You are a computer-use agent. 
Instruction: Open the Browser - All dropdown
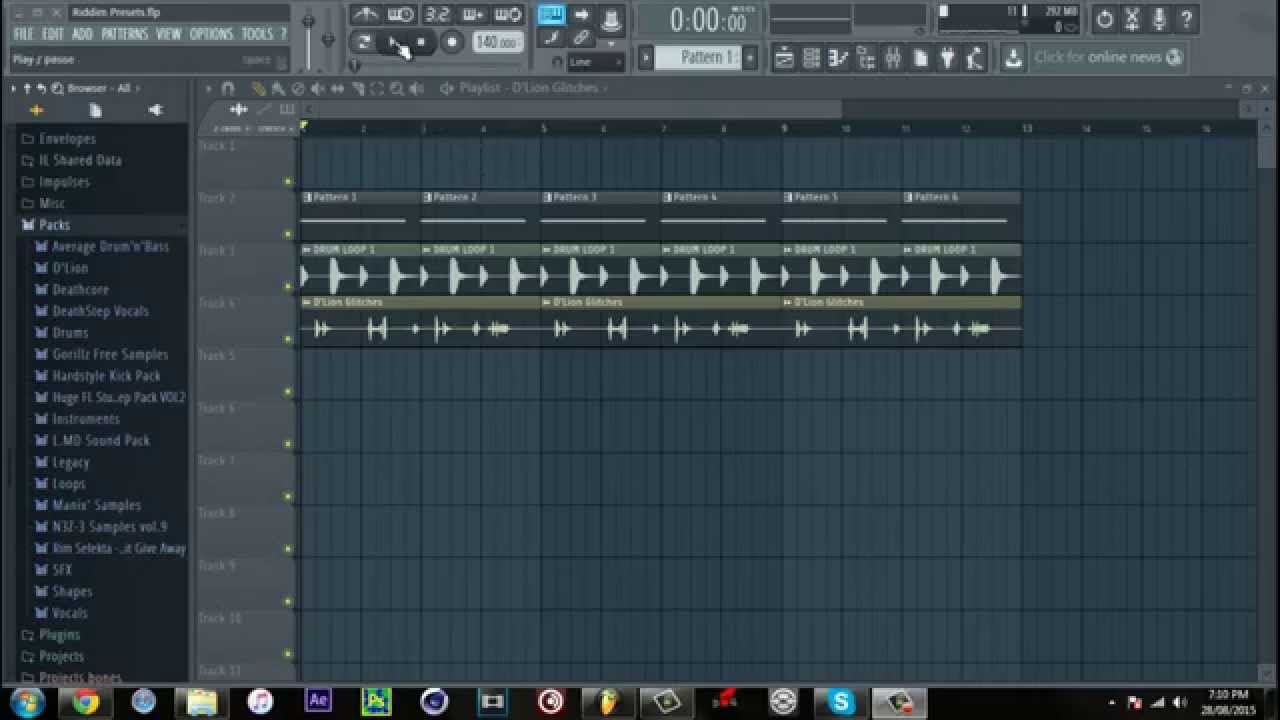pos(103,88)
